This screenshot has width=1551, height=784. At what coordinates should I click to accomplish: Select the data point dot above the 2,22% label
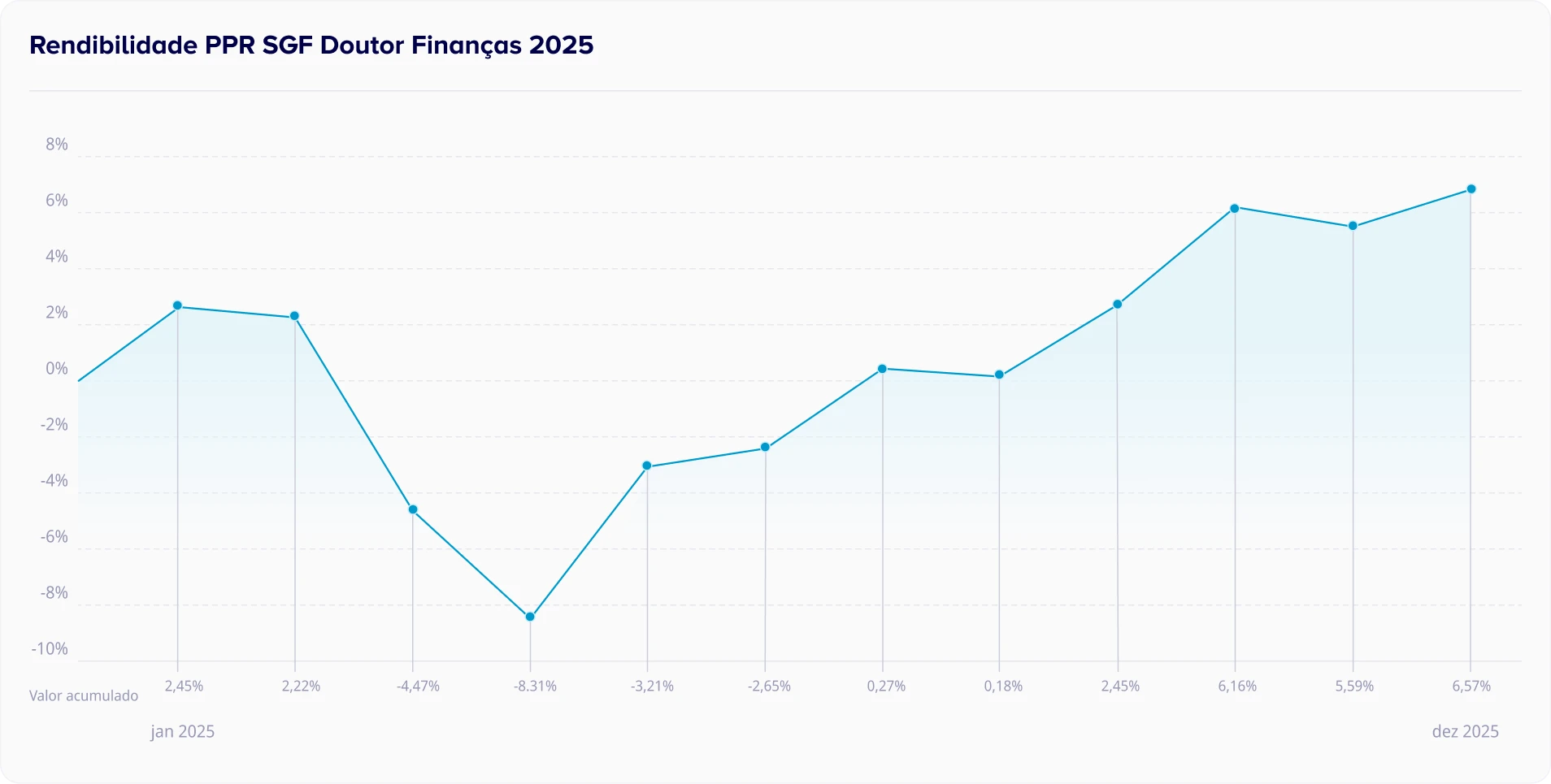(x=295, y=316)
